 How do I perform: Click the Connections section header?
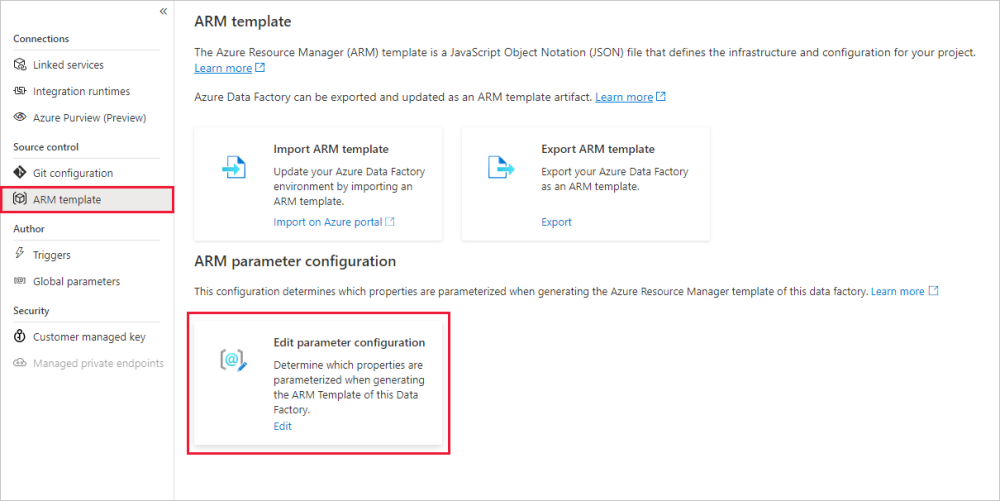41,38
